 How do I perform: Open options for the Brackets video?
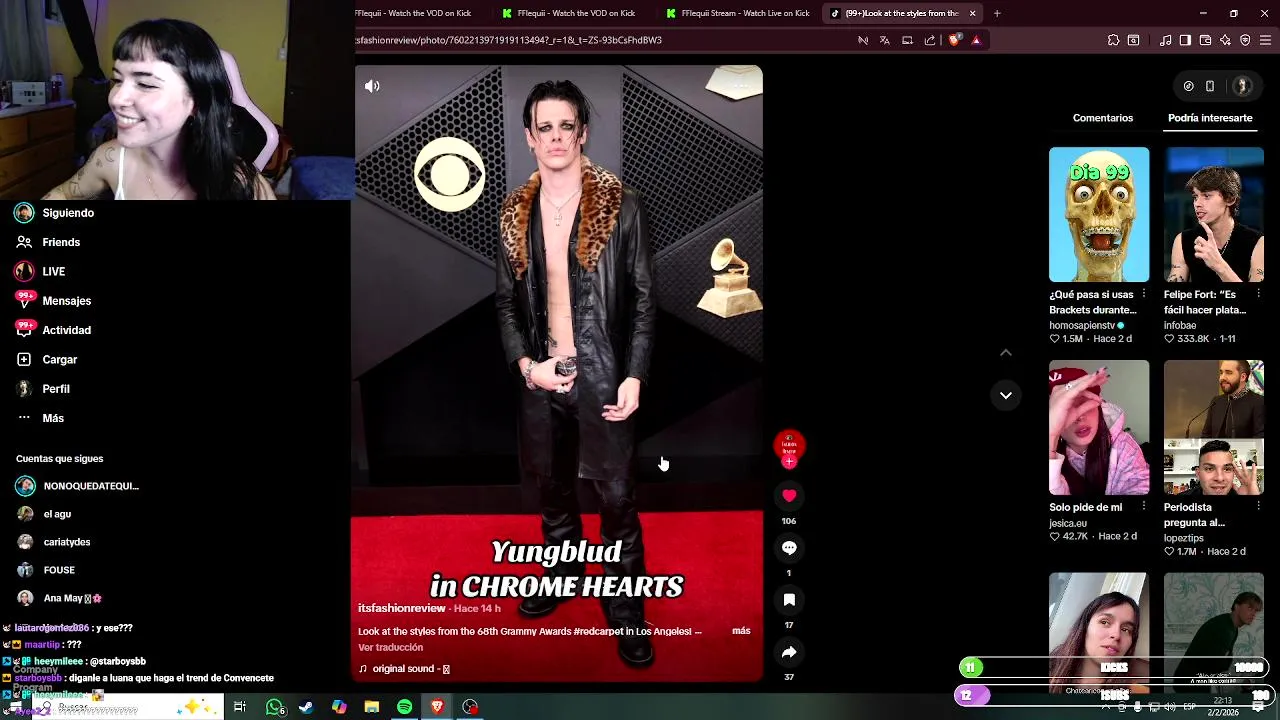[x=1144, y=295]
